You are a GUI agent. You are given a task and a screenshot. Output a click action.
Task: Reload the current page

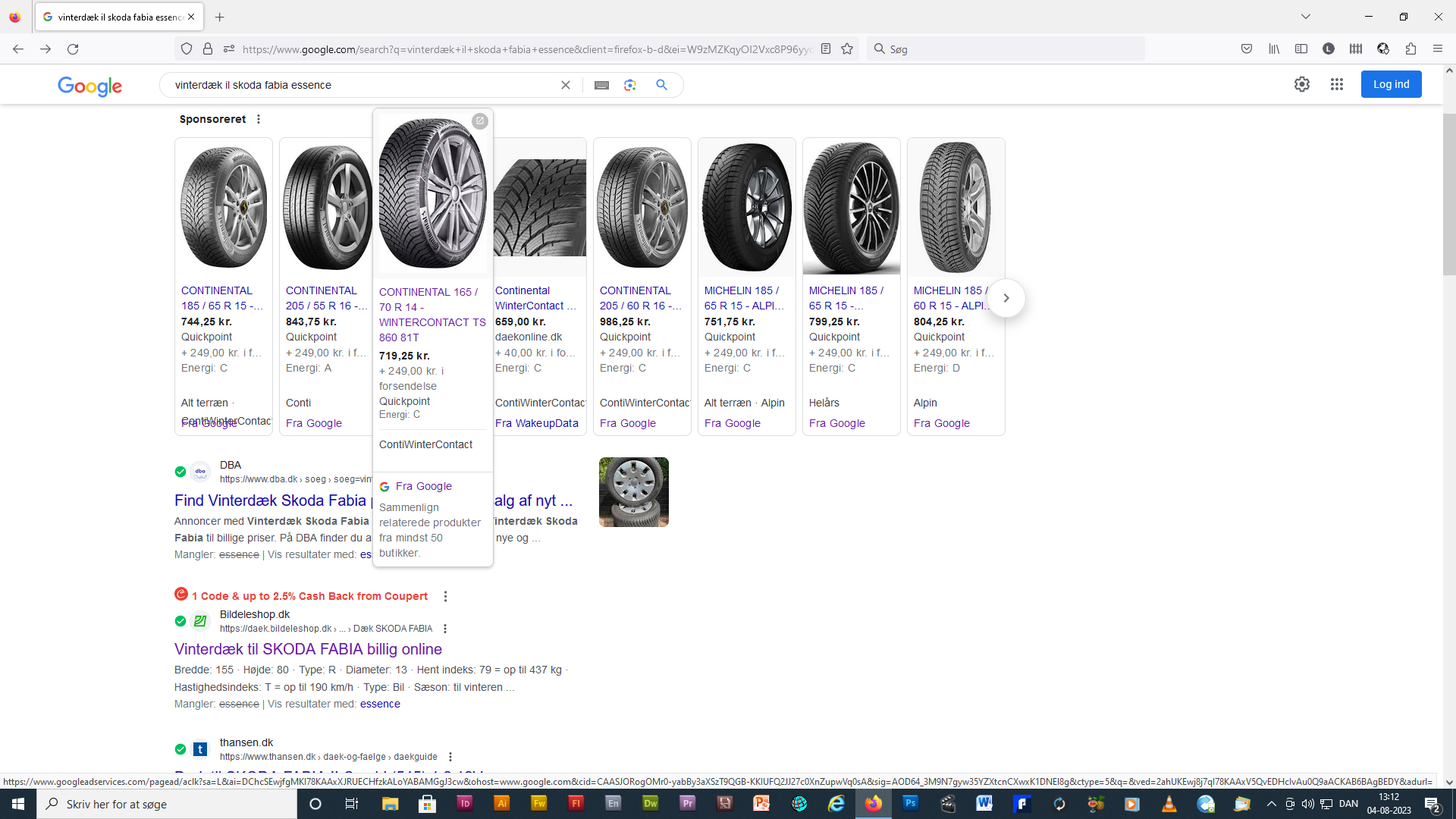click(x=73, y=49)
